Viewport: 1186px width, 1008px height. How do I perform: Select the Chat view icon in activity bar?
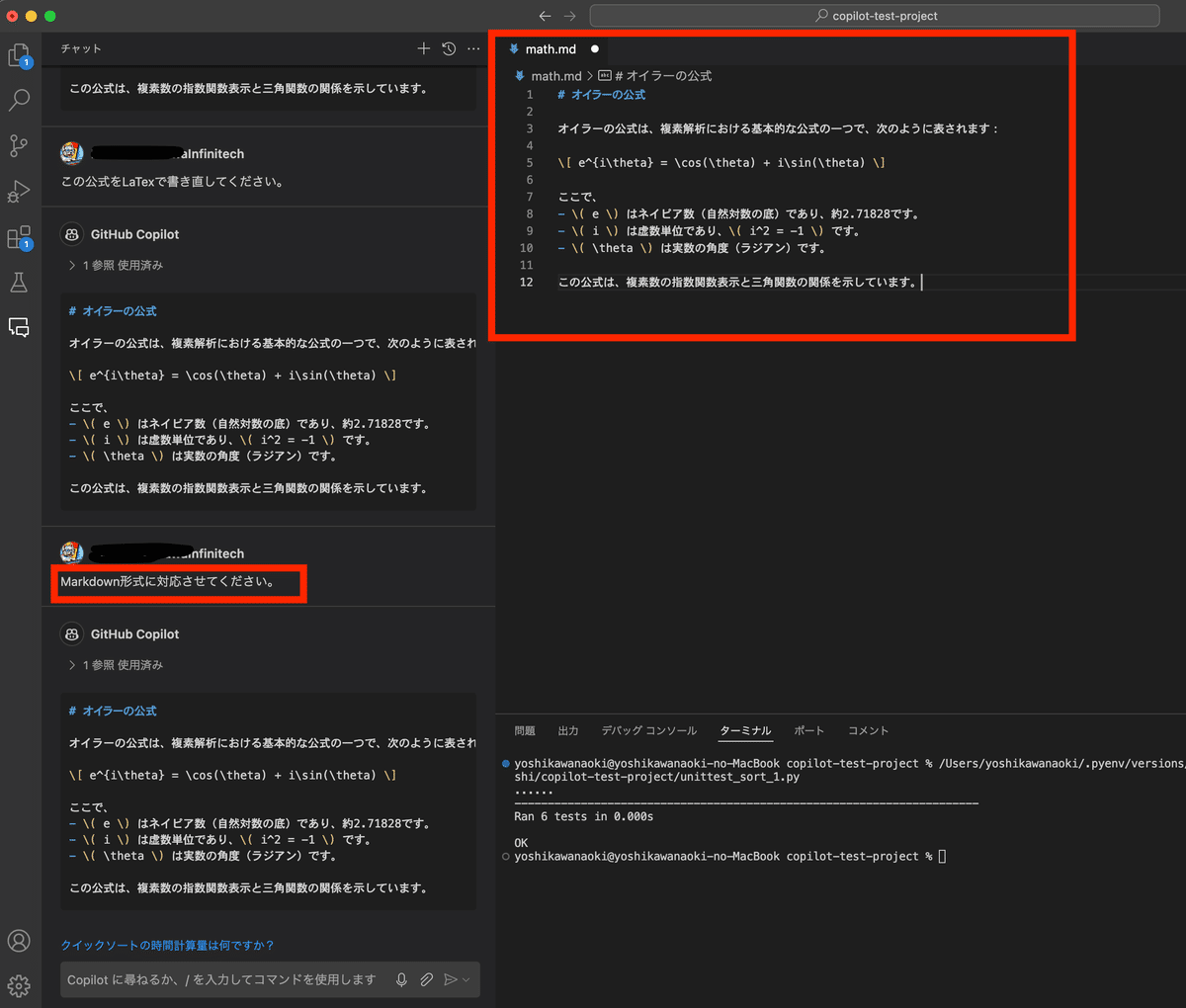[x=19, y=328]
